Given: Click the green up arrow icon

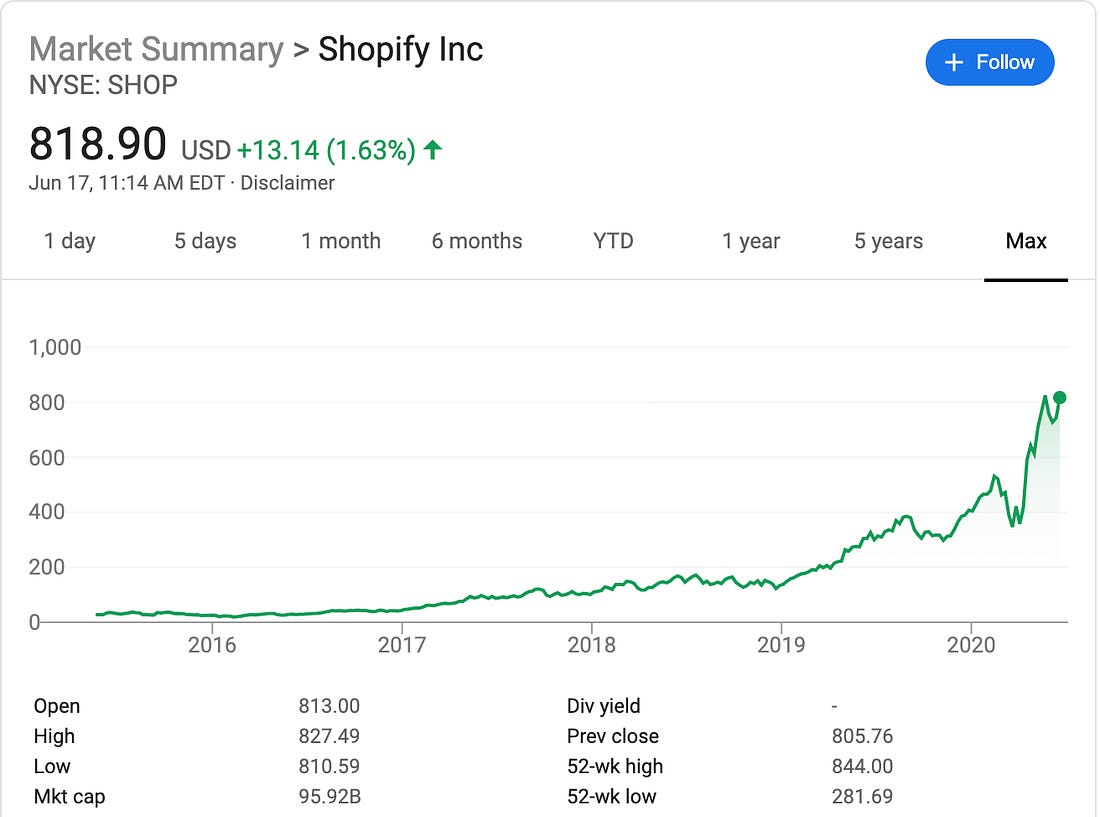Looking at the screenshot, I should pos(433,149).
